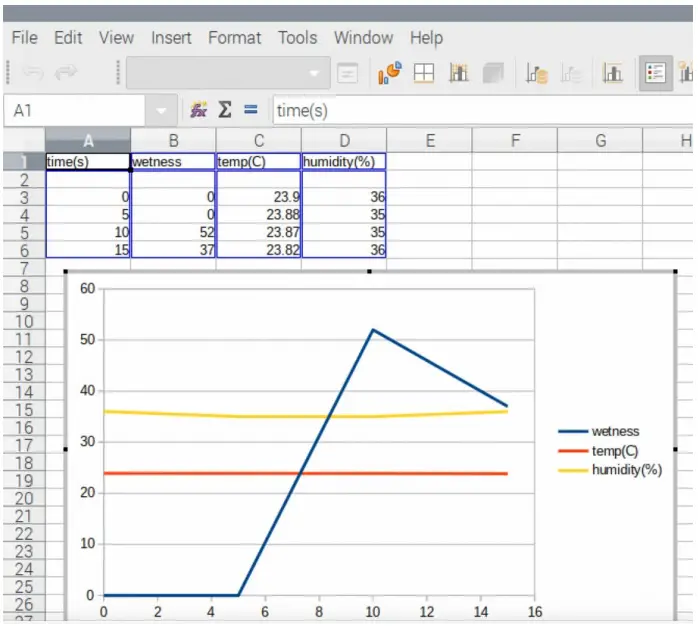Open the Function Wizard fx icon

pos(199,110)
